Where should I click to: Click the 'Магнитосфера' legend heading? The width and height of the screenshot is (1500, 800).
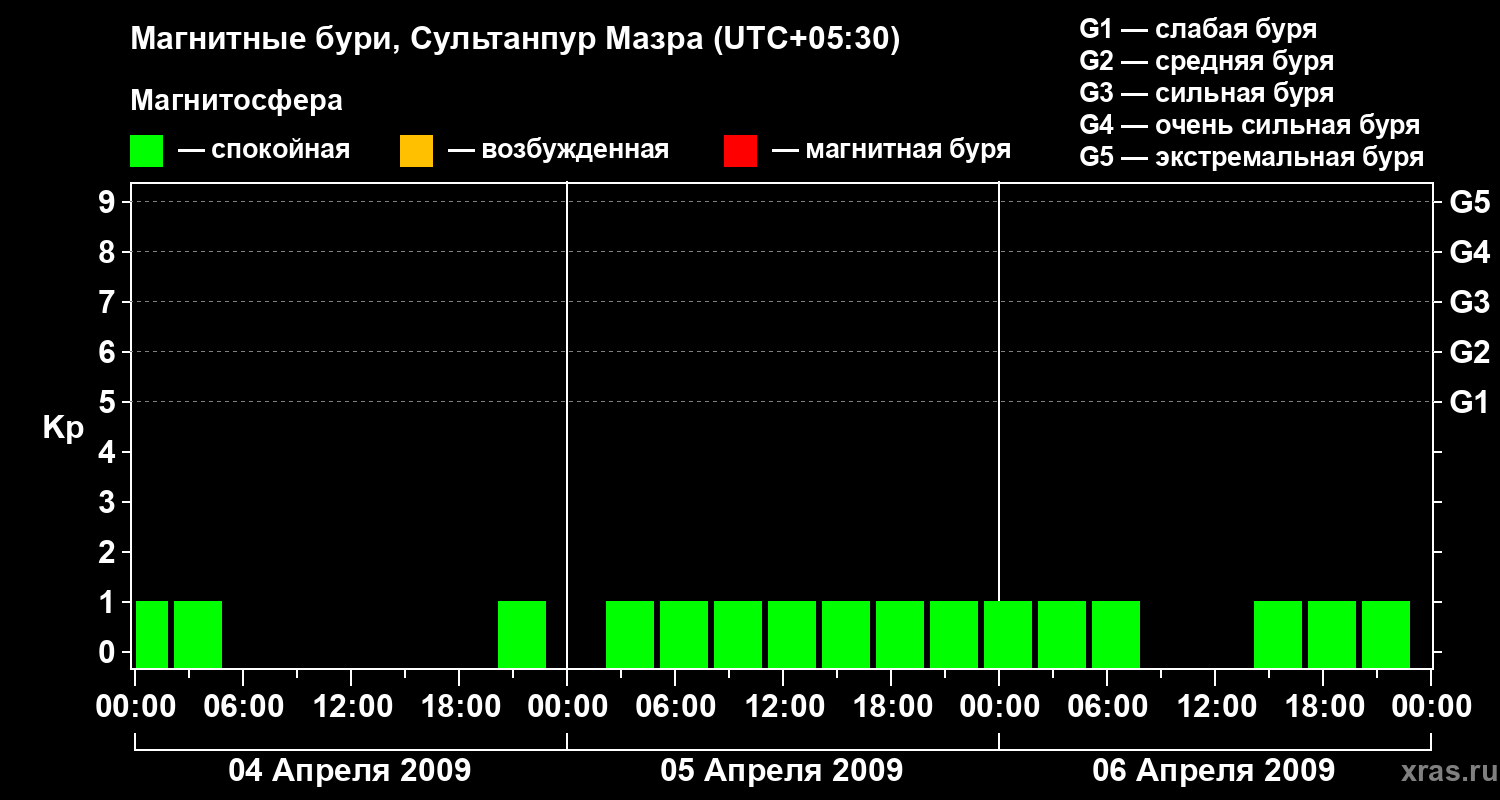click(237, 101)
